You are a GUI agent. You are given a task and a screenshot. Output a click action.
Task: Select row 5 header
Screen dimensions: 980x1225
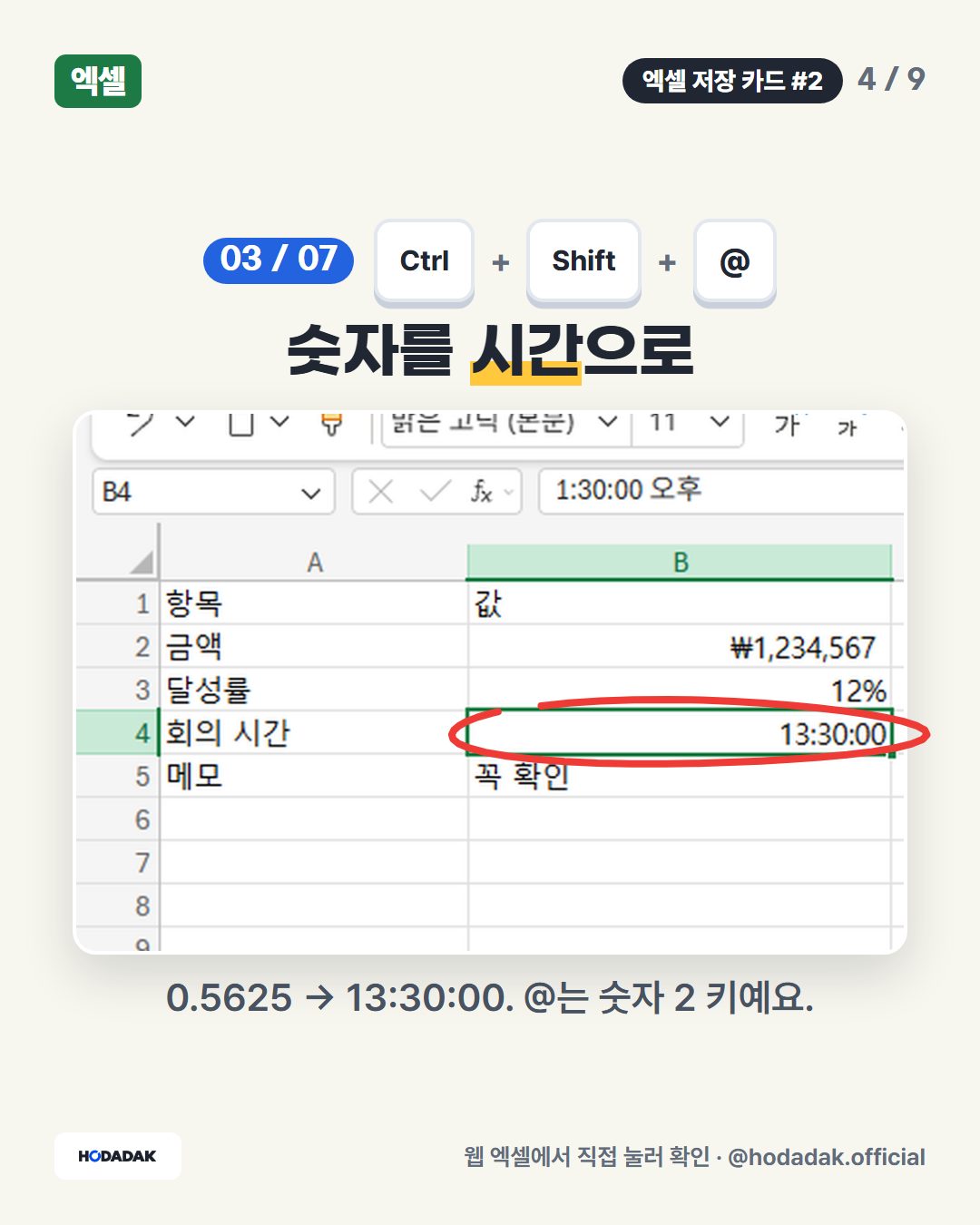[x=118, y=777]
